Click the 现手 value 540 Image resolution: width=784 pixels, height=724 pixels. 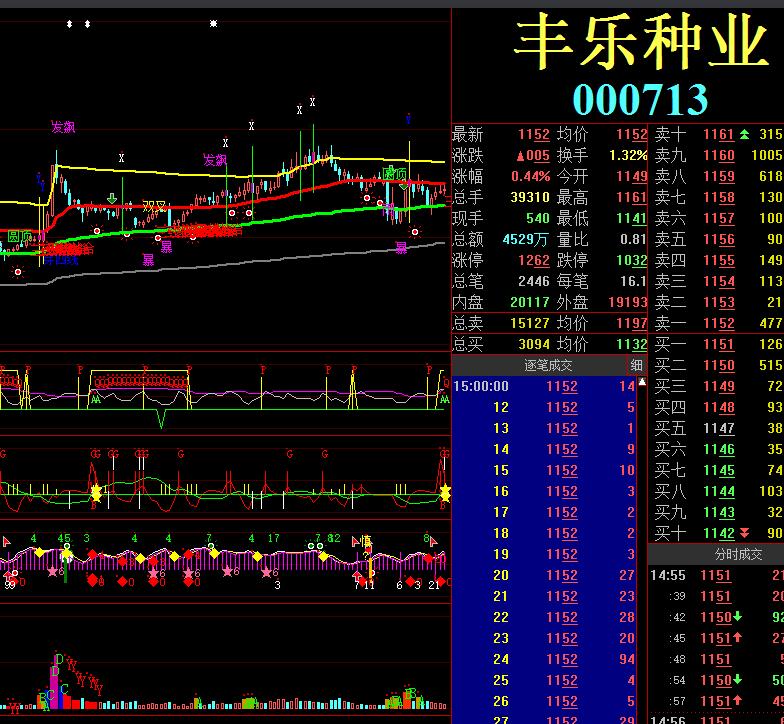pos(538,218)
